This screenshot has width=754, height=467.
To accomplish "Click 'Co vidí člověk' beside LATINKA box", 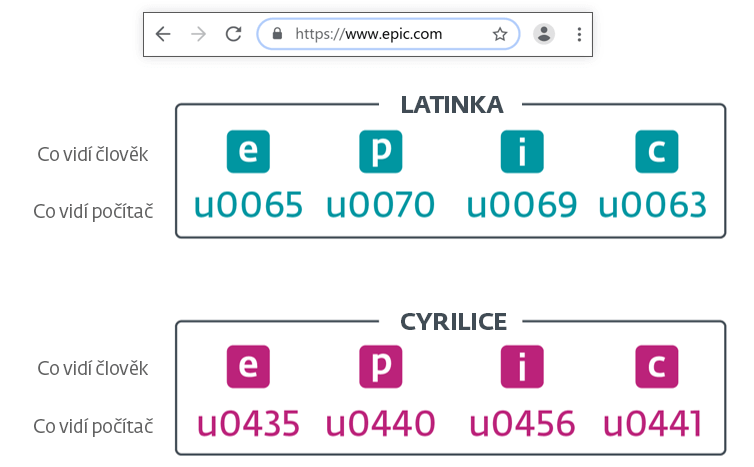I will (x=93, y=154).
